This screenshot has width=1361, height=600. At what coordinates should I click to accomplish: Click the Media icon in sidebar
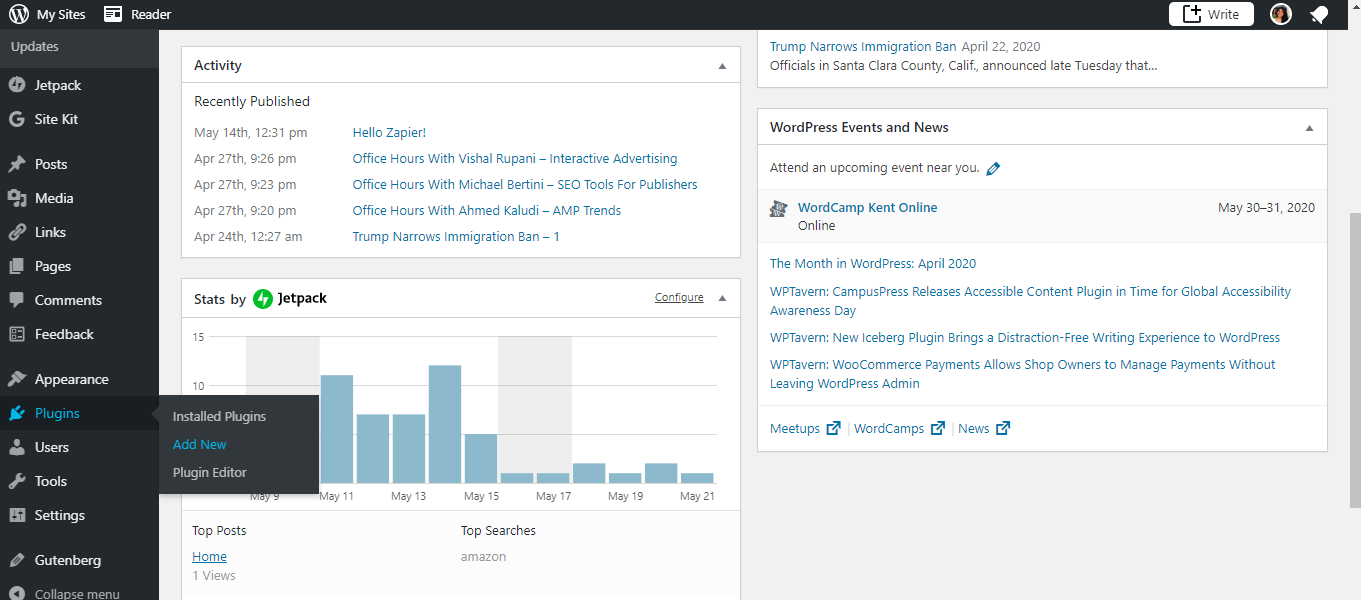[17, 198]
